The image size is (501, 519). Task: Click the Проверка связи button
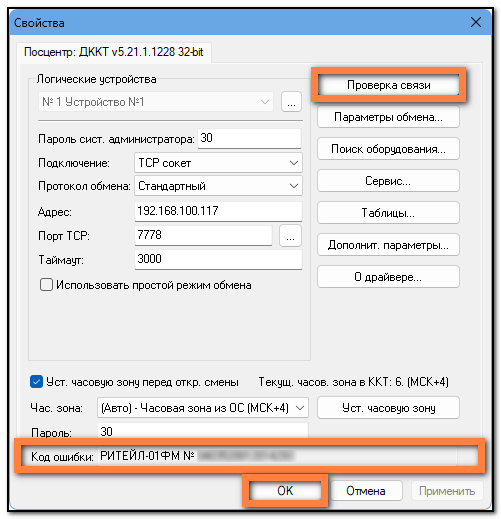click(388, 85)
